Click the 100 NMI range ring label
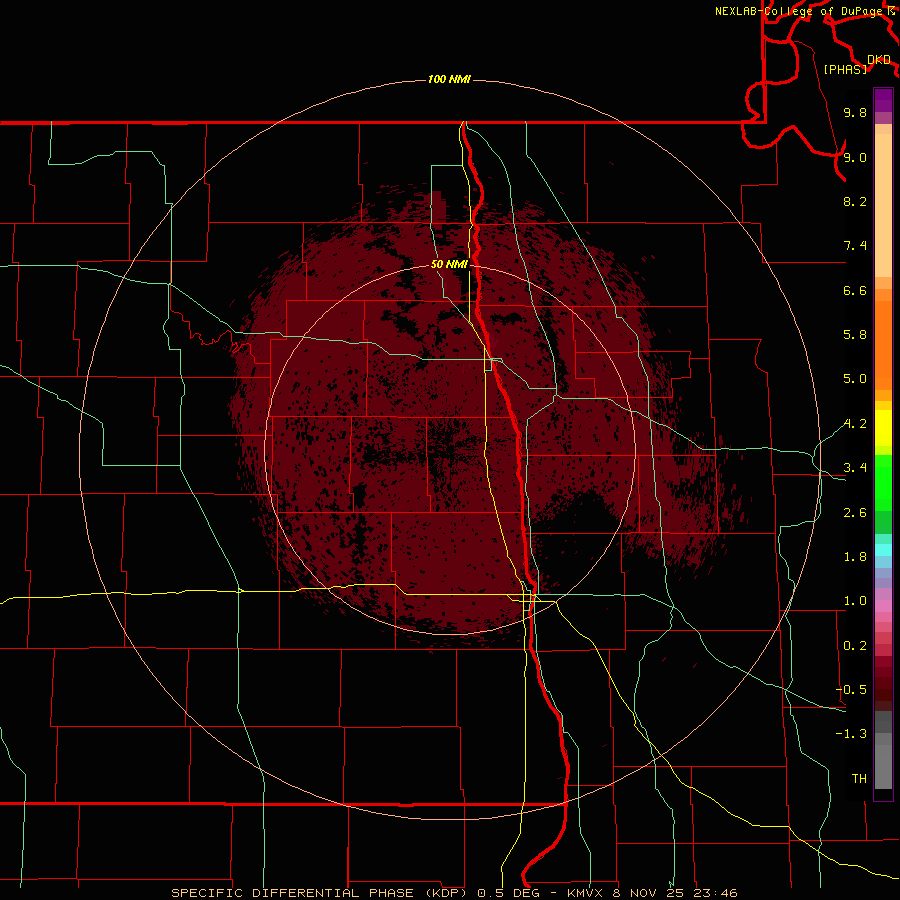This screenshot has height=900, width=900. click(x=449, y=79)
